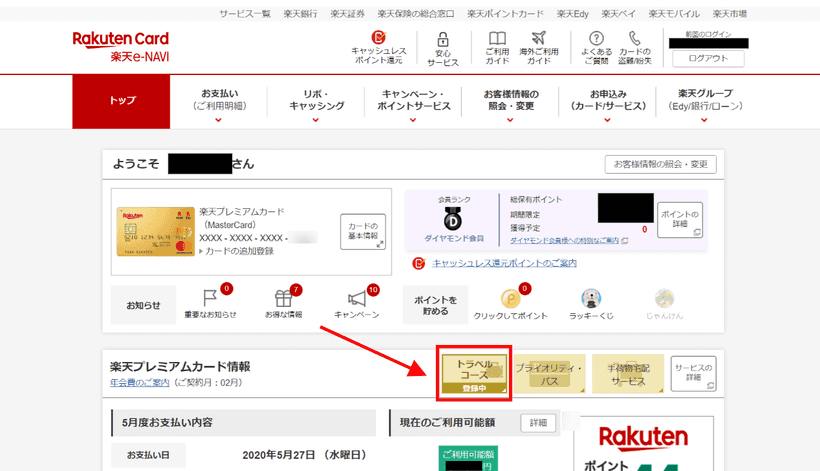Click カードの盗難/紛失 phone icon
Image resolution: width=820 pixels, height=471 pixels.
point(634,47)
